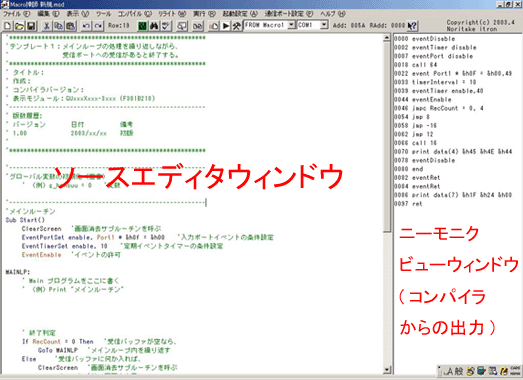The image size is (523, 380).
Task: Run the macro with the play icon
Action: (225, 26)
